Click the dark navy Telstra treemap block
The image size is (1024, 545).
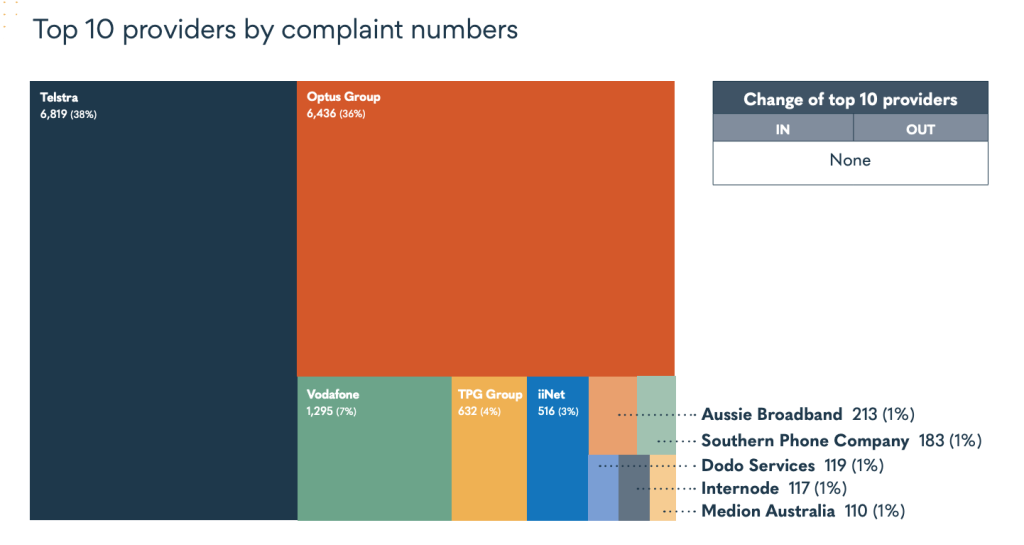pos(163,300)
